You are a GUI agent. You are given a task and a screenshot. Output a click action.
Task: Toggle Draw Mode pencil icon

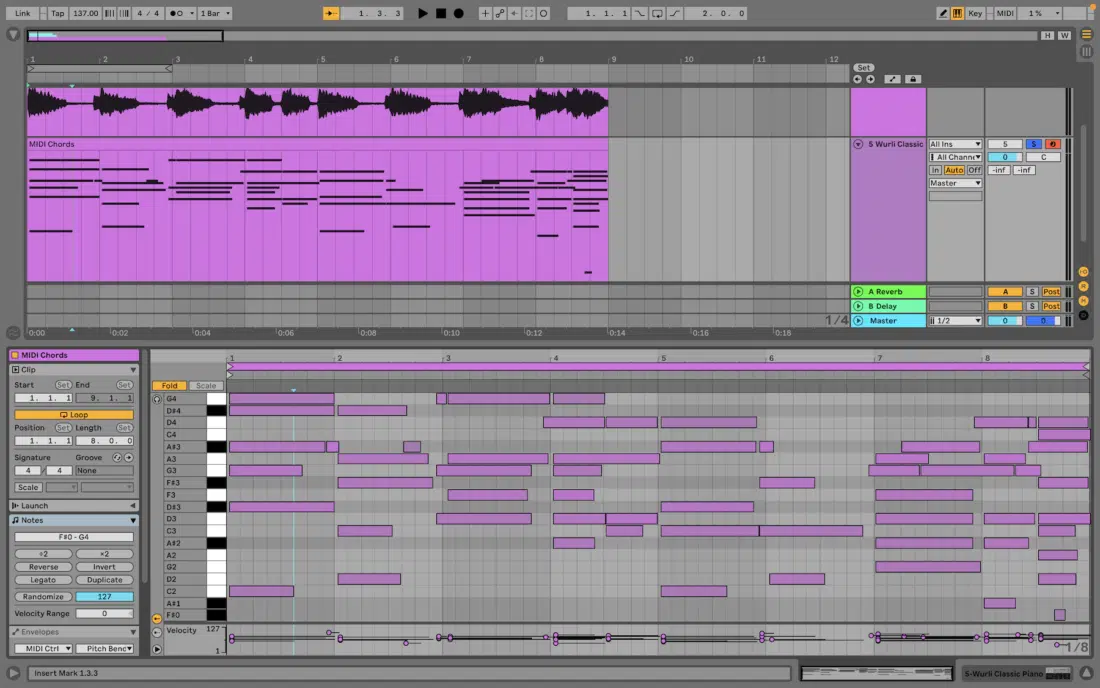pos(943,13)
